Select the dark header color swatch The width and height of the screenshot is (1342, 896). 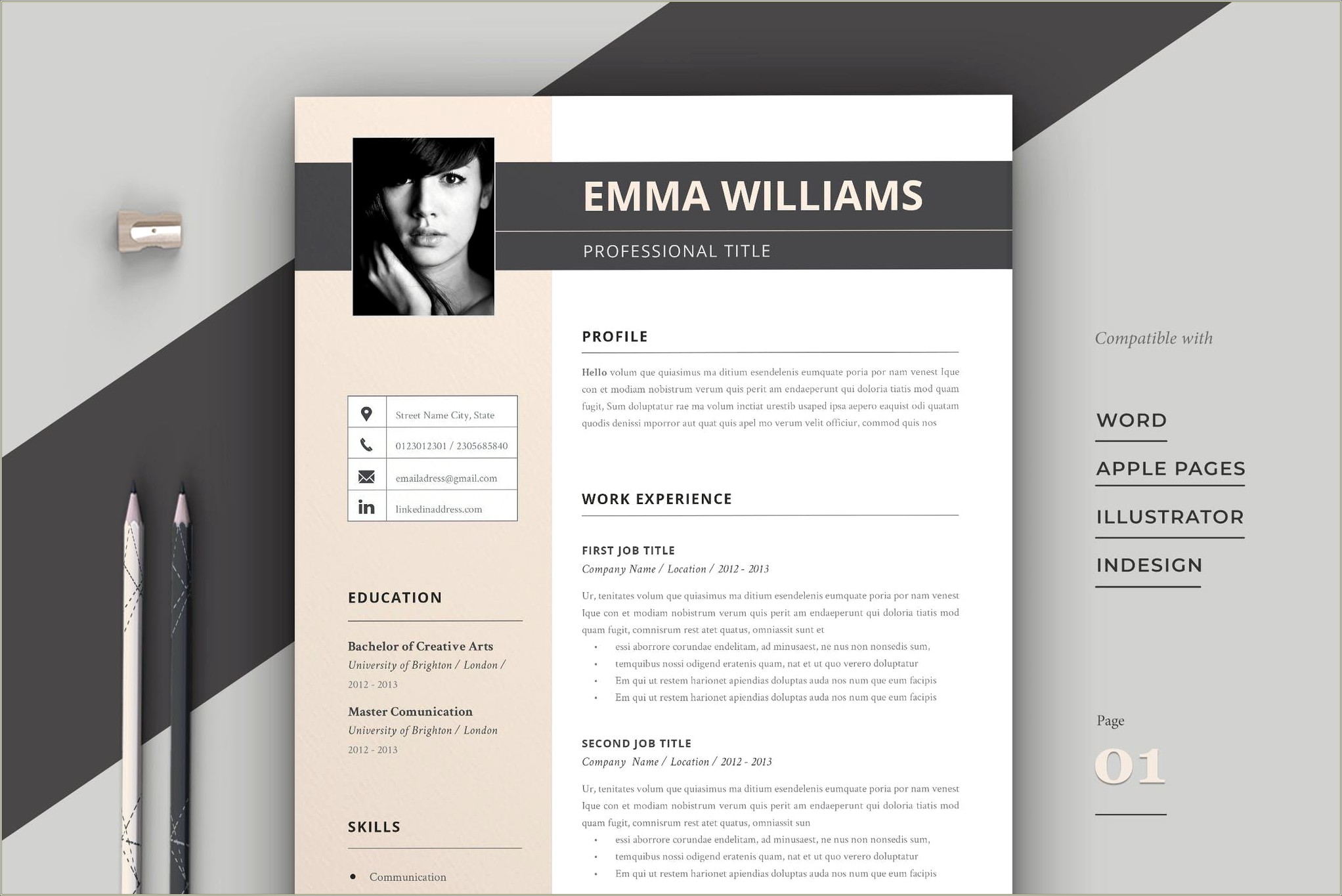pyautogui.click(x=760, y=200)
